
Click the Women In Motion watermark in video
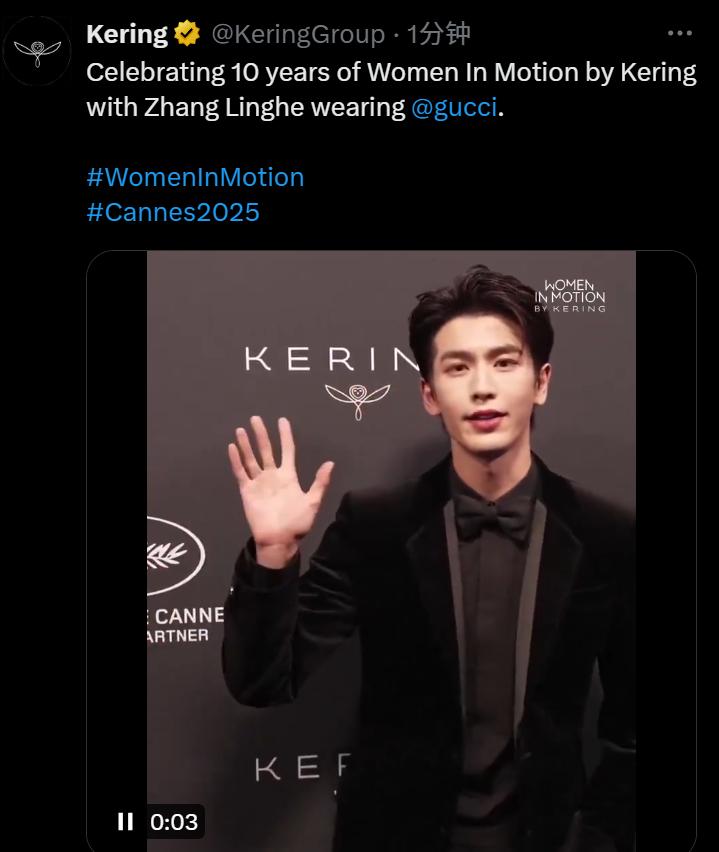tap(570, 296)
